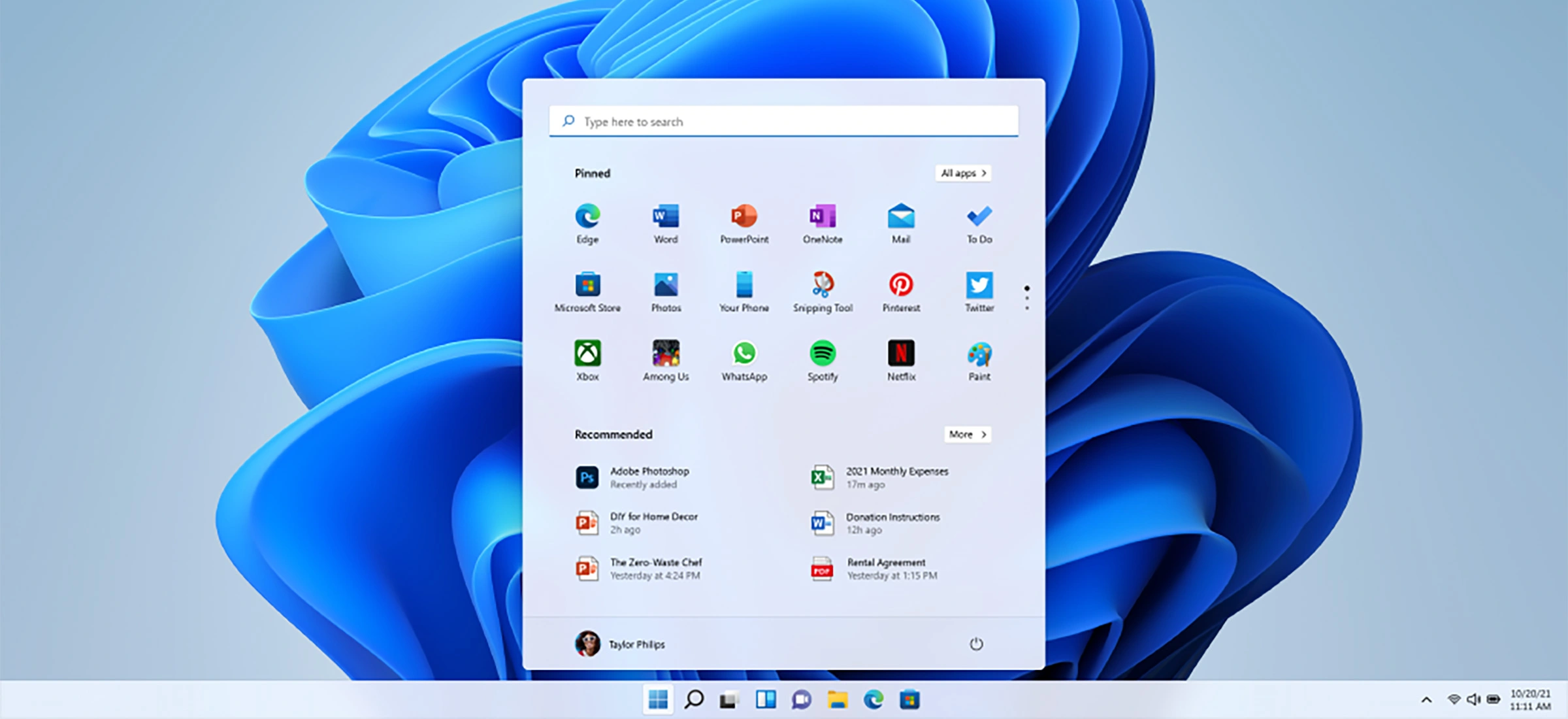Open Widgets from the taskbar
The width and height of the screenshot is (1568, 719).
tap(766, 699)
